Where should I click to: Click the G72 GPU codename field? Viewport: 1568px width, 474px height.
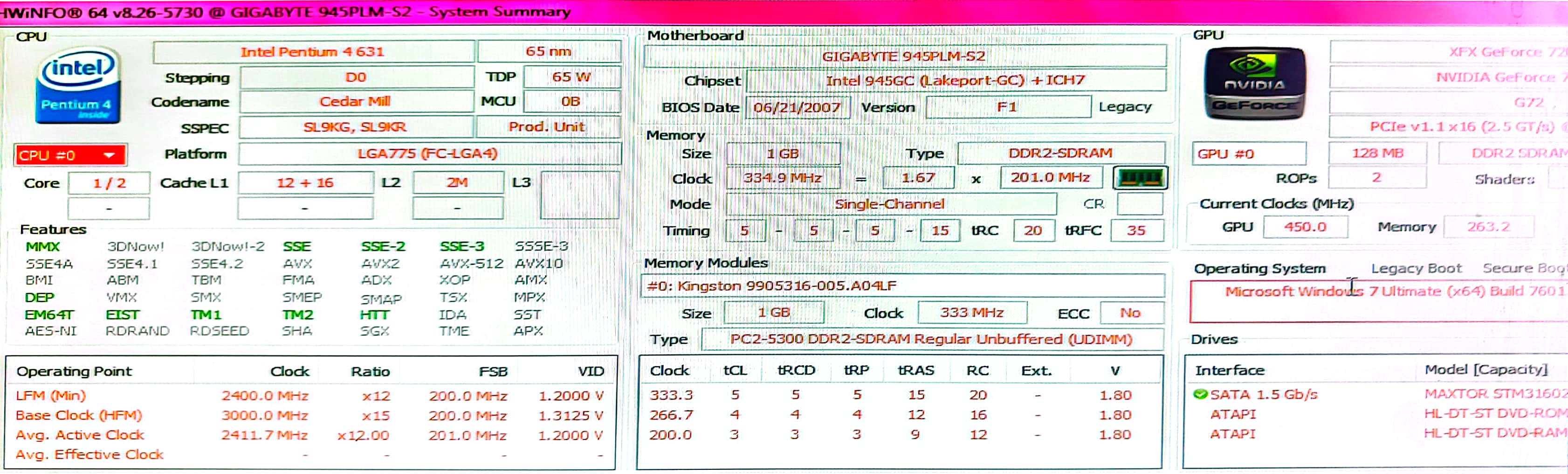[x=1449, y=102]
